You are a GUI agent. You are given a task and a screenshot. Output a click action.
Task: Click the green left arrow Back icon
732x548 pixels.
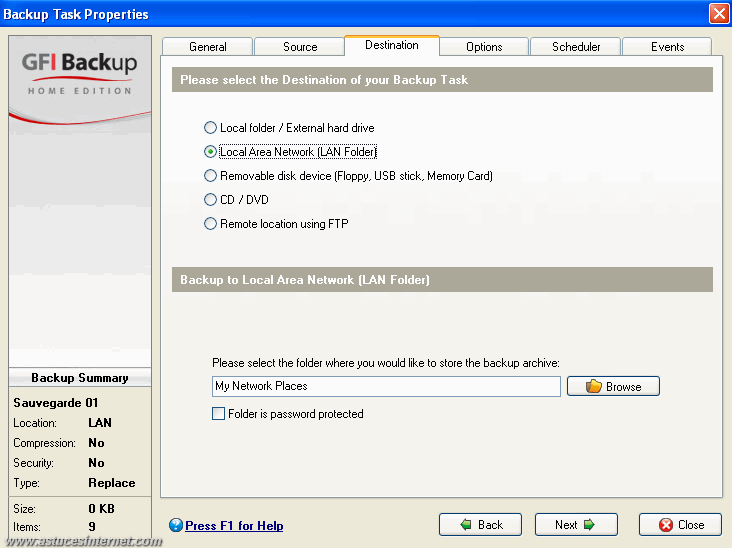[466, 525]
